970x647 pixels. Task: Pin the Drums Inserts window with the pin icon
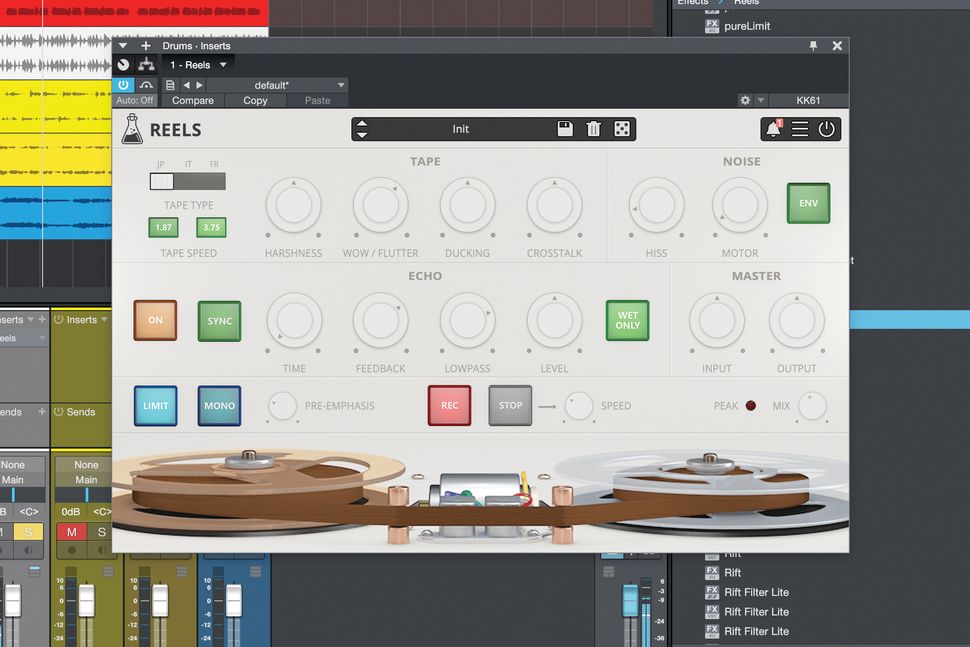pyautogui.click(x=814, y=45)
